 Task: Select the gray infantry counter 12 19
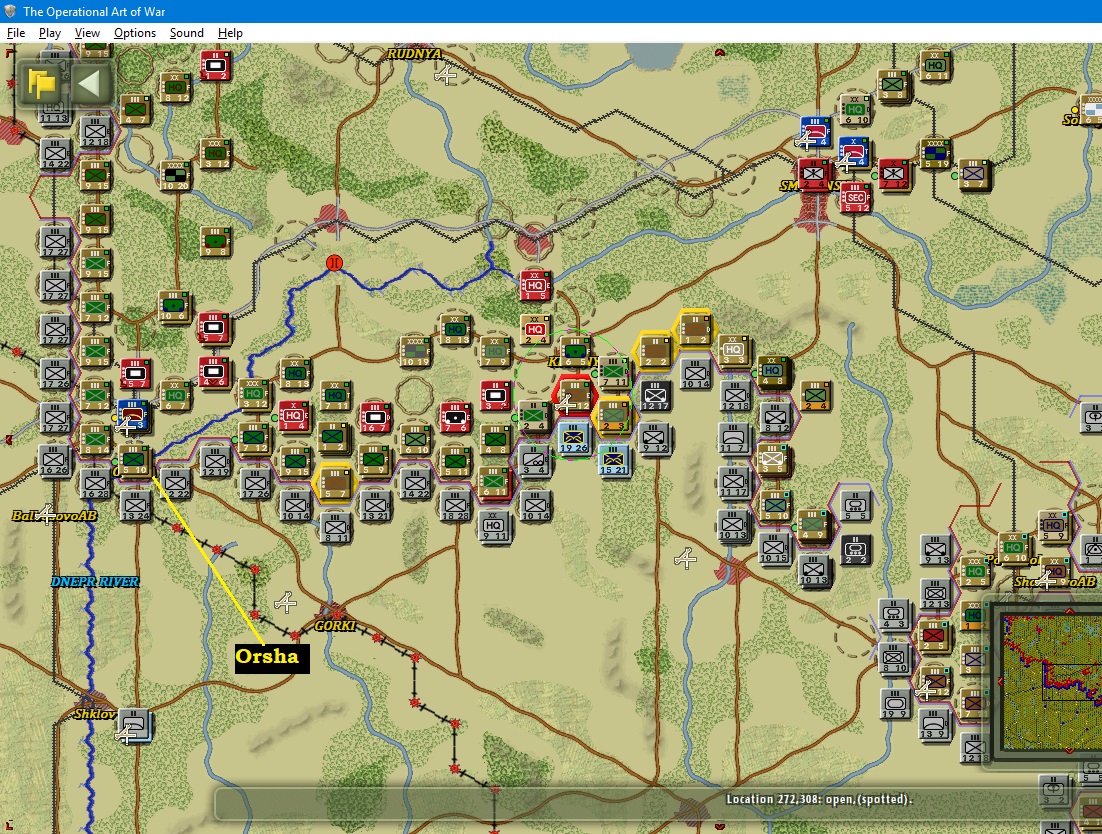[215, 461]
